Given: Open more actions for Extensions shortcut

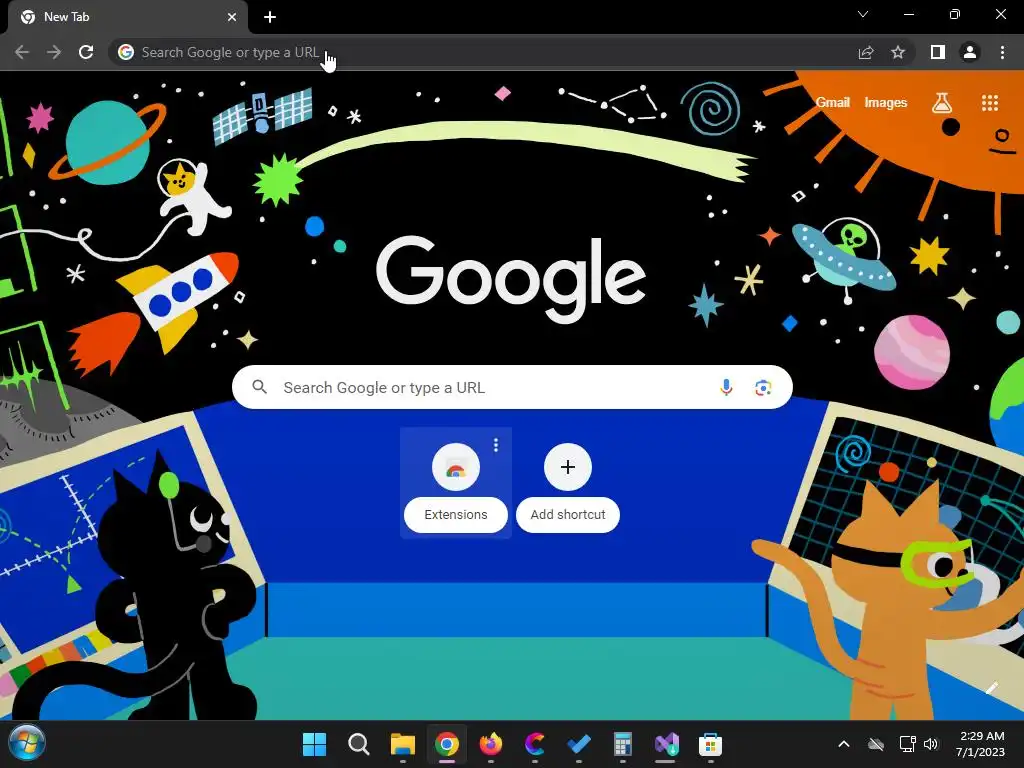Looking at the screenshot, I should click(496, 445).
